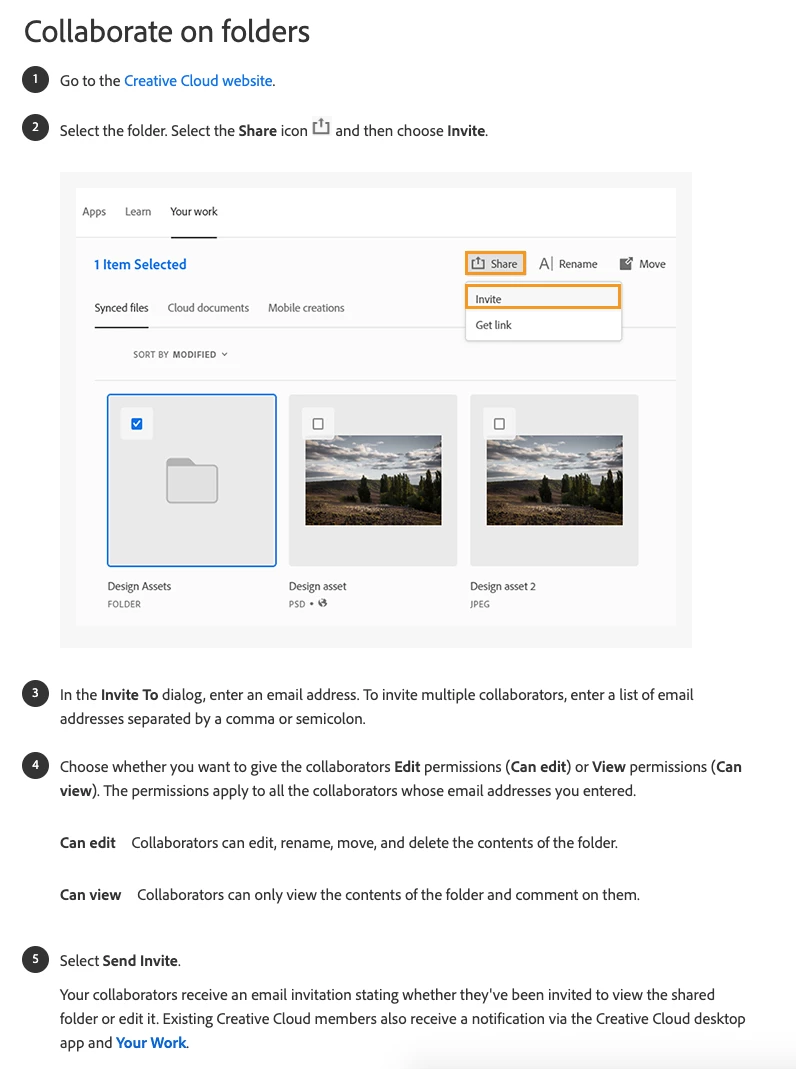The height and width of the screenshot is (1069, 796).
Task: Check the Design asset 2 checkbox
Action: click(499, 424)
